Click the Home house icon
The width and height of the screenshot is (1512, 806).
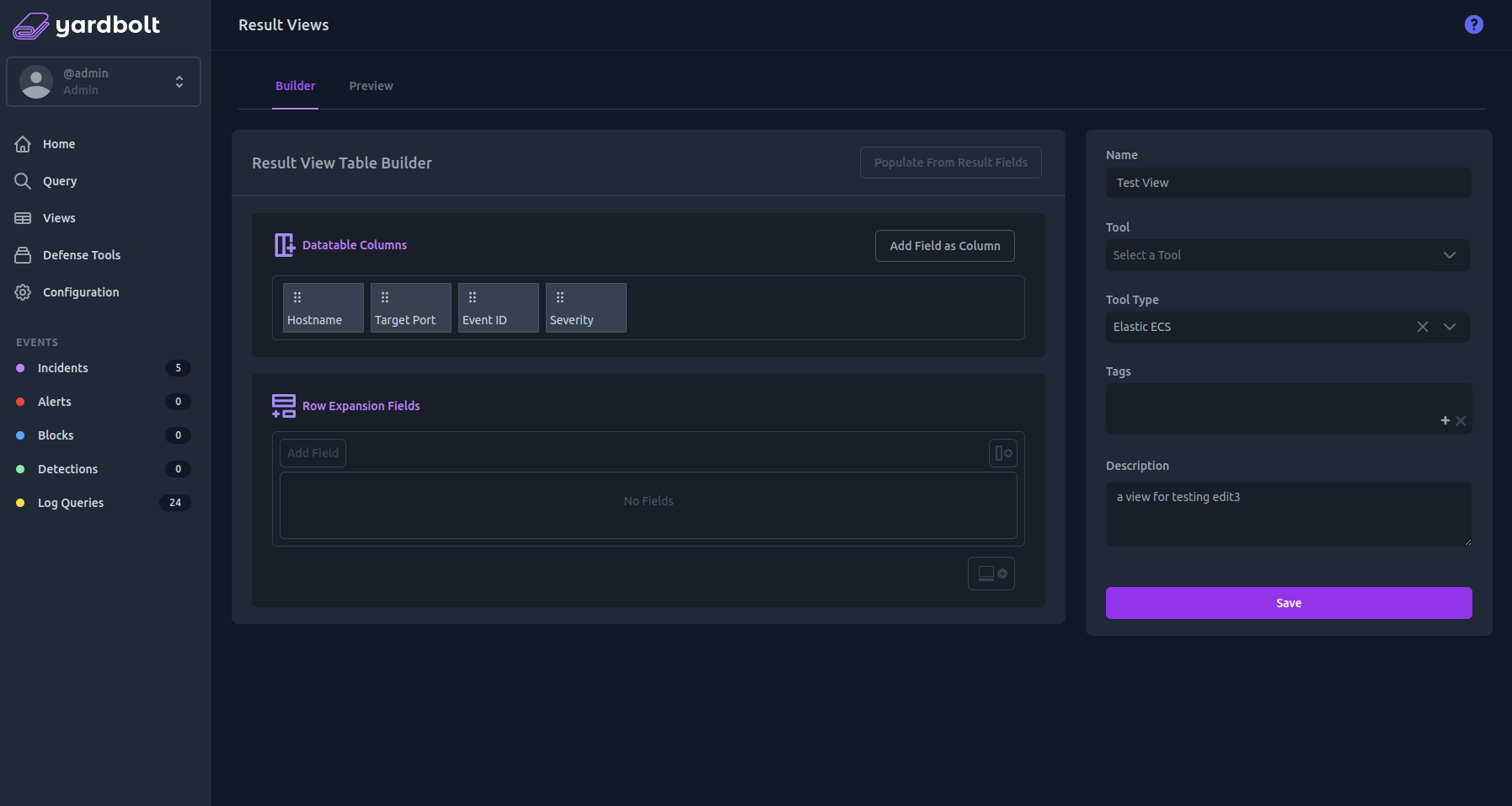pos(23,144)
